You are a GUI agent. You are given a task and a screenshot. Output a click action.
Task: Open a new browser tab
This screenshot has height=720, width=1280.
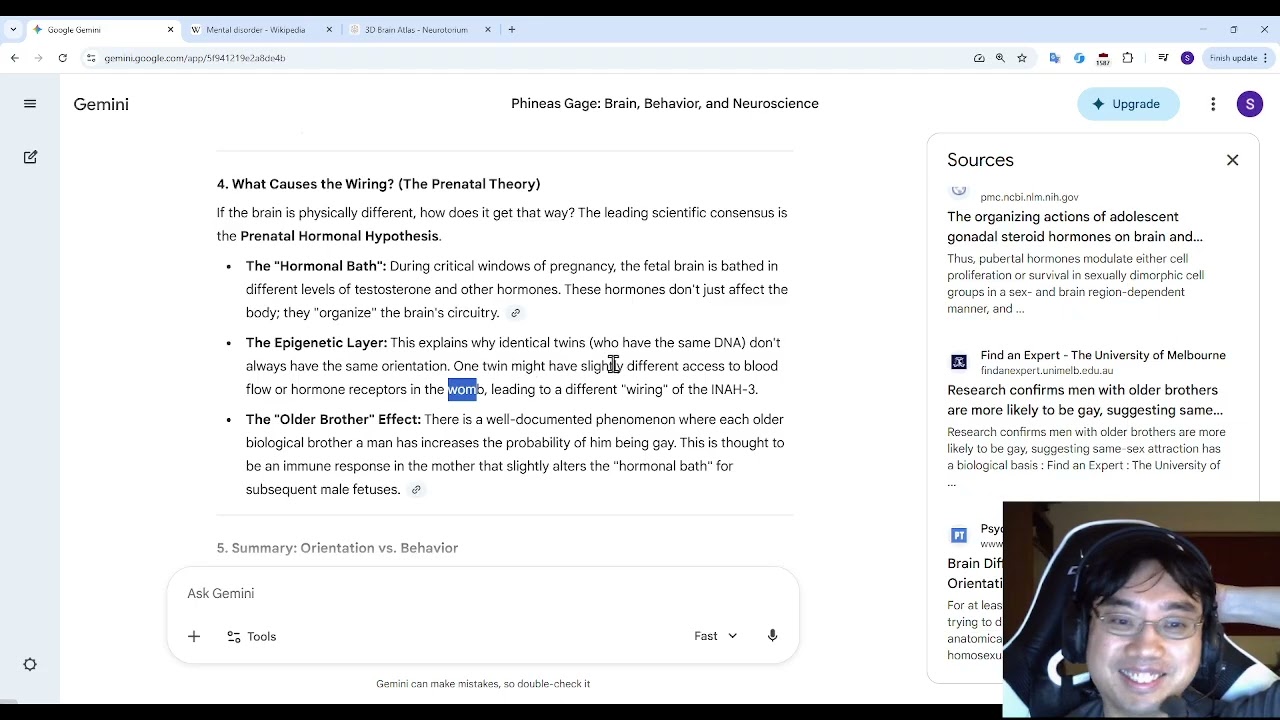coord(511,30)
